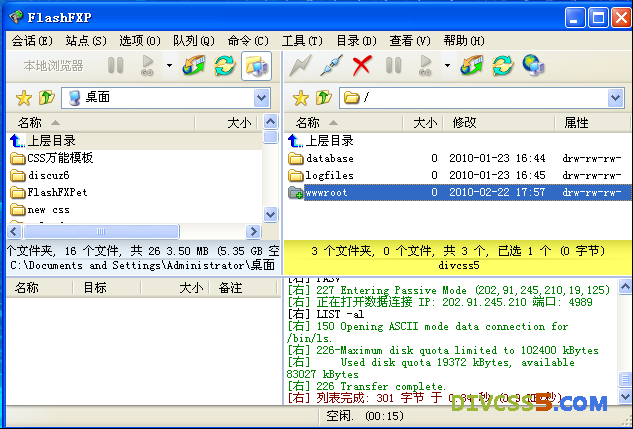Click the remote pane up-folder icon
This screenshot has width=633, height=429.
324,98
